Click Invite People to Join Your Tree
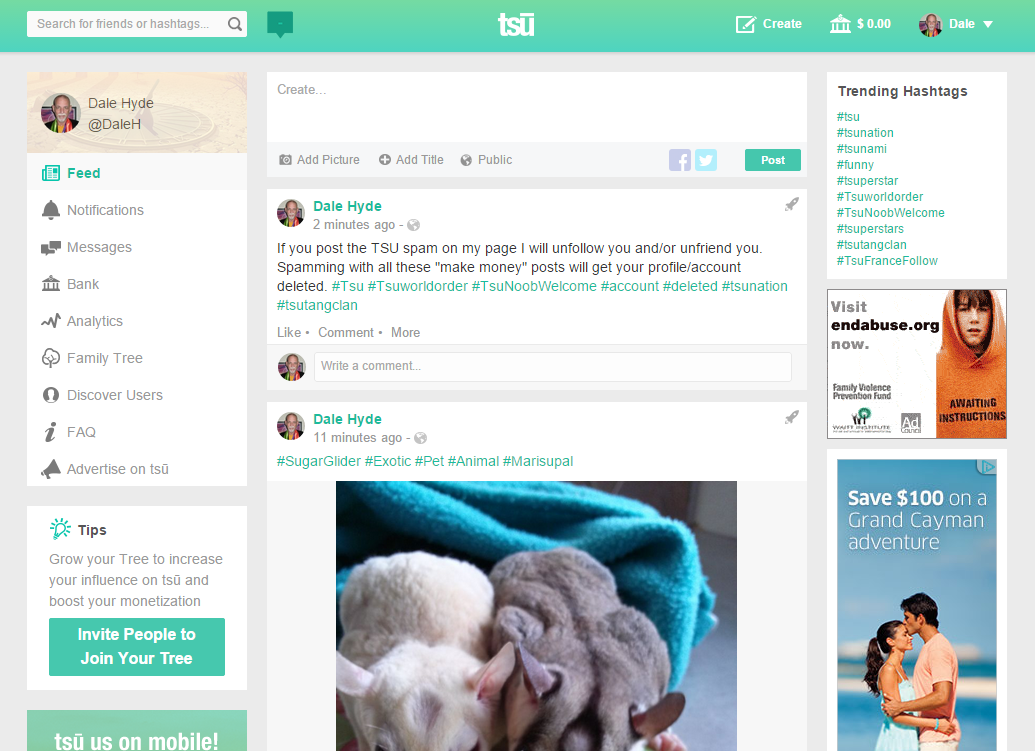The image size is (1035, 751). pyautogui.click(x=137, y=647)
